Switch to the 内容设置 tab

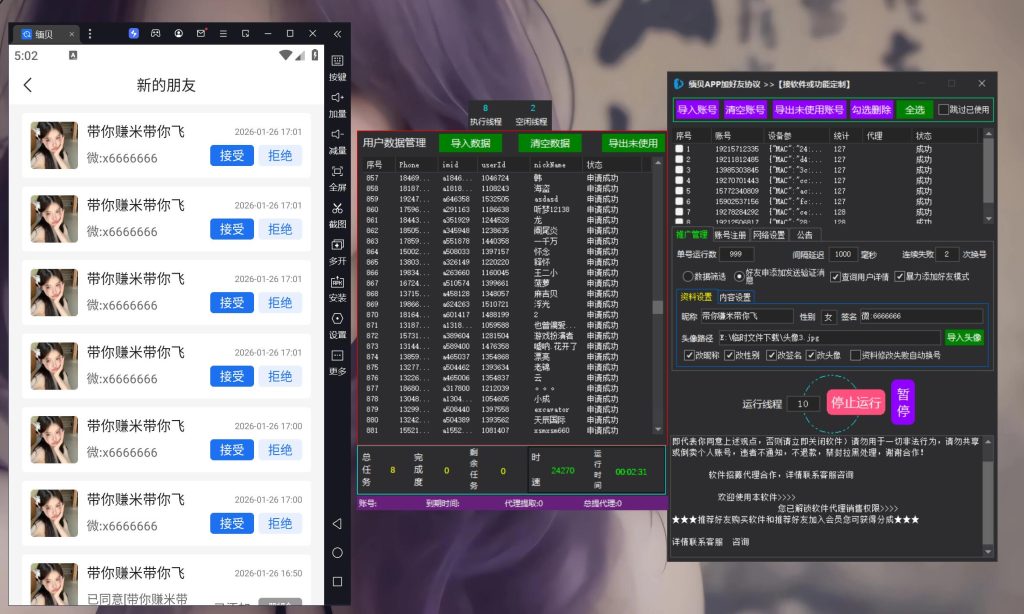pyautogui.click(x=735, y=297)
